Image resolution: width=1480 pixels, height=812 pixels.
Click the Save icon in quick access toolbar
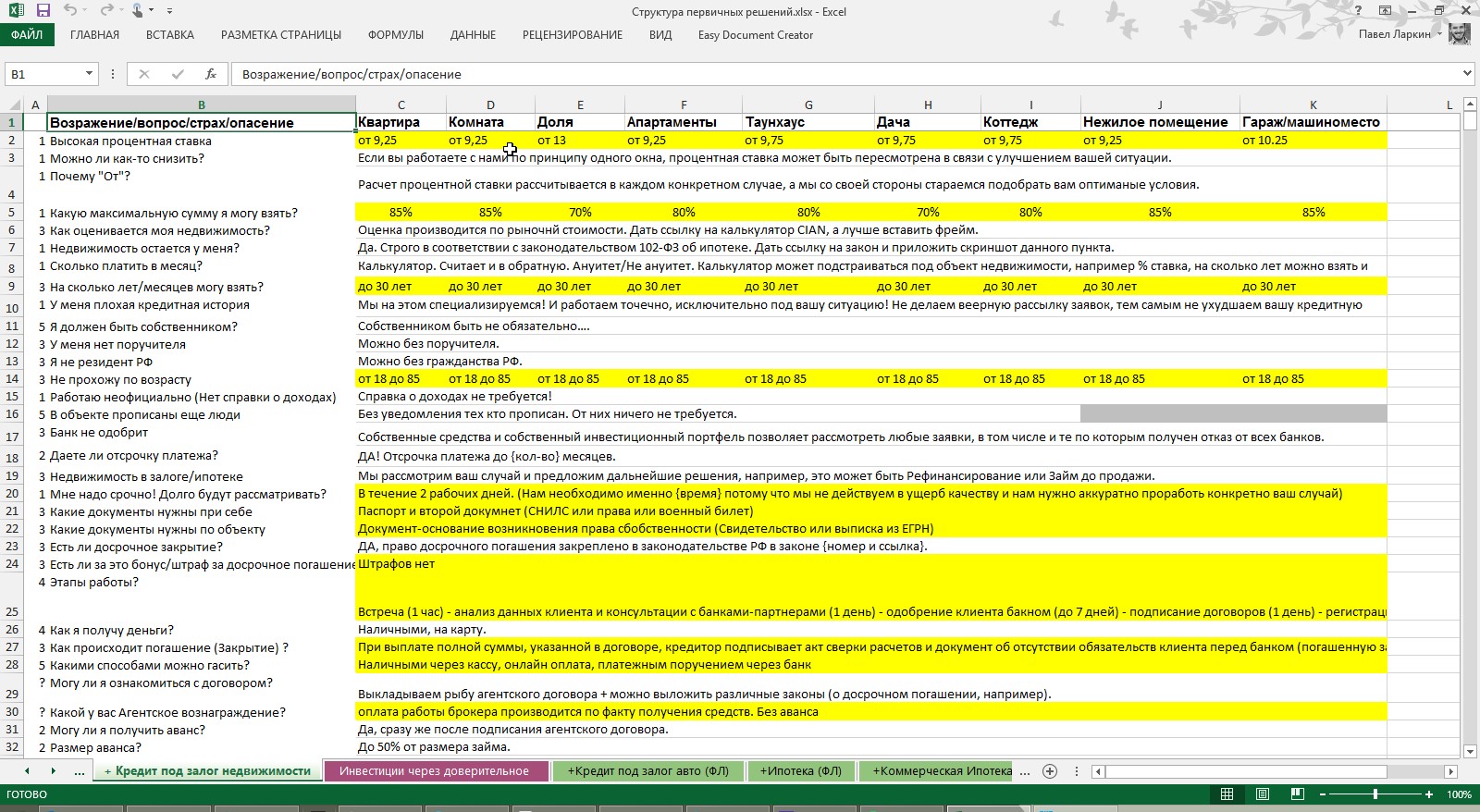tap(43, 11)
